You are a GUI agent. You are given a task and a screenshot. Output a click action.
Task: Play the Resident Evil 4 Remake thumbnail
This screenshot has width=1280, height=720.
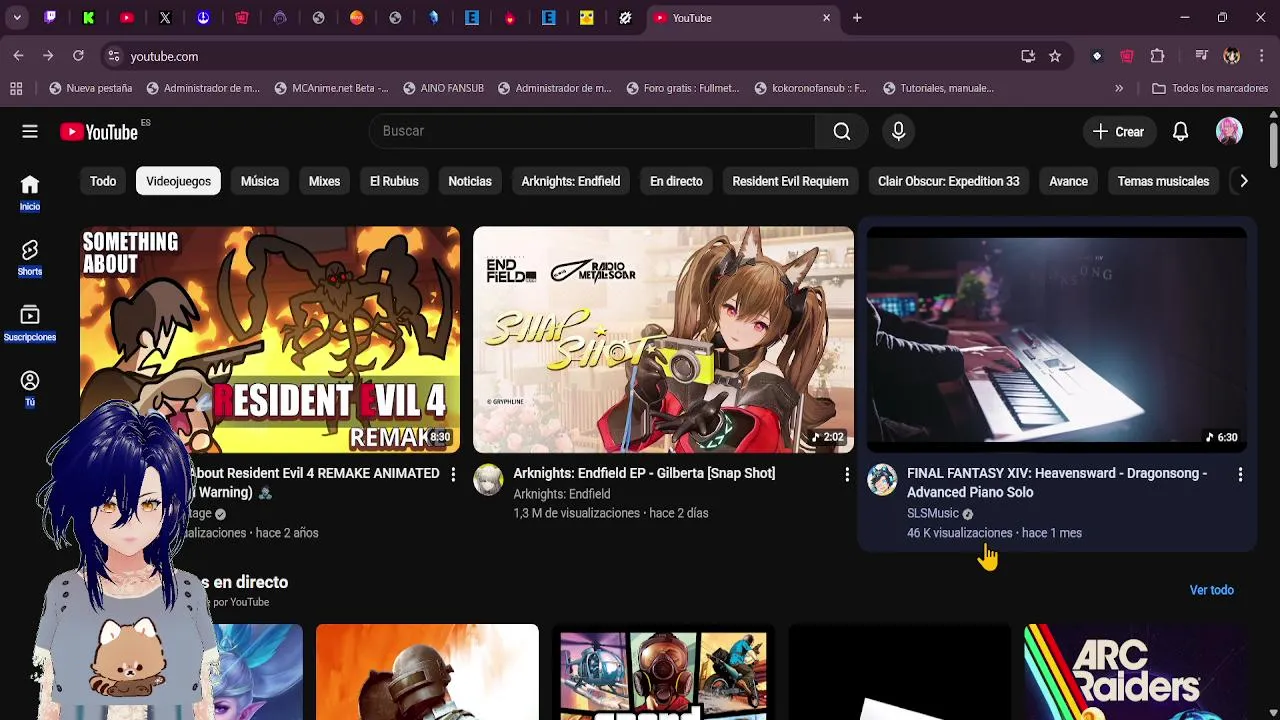tap(270, 340)
